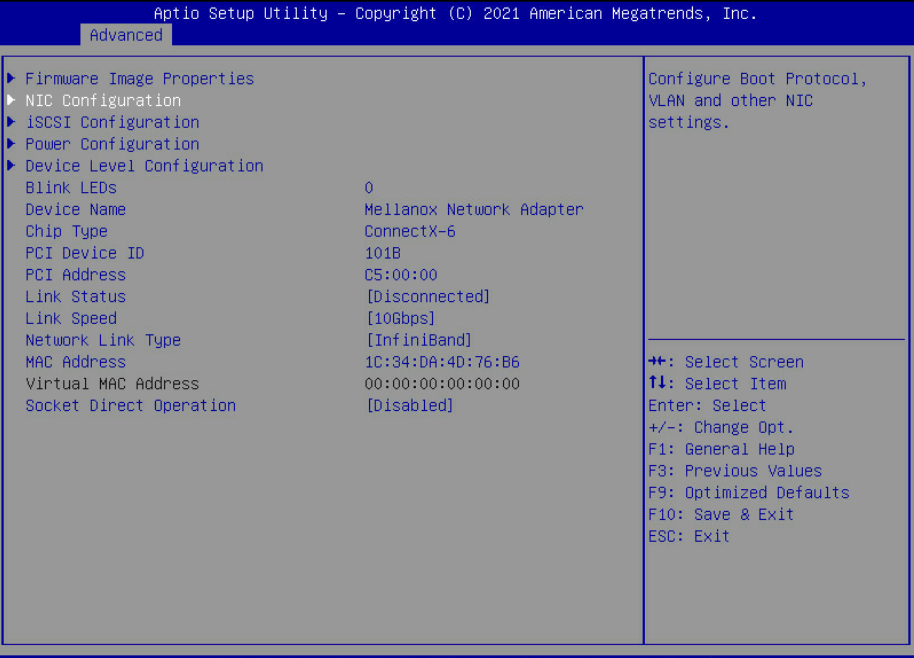Image resolution: width=914 pixels, height=658 pixels.
Task: Enter the iSCSI Configuration submenu
Action: (112, 122)
